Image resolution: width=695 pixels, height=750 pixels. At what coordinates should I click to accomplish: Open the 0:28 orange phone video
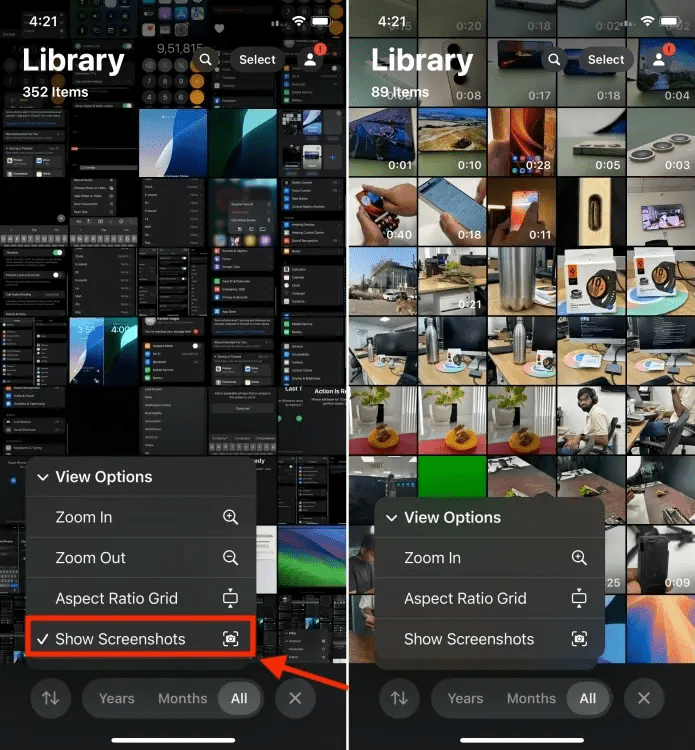pos(522,142)
